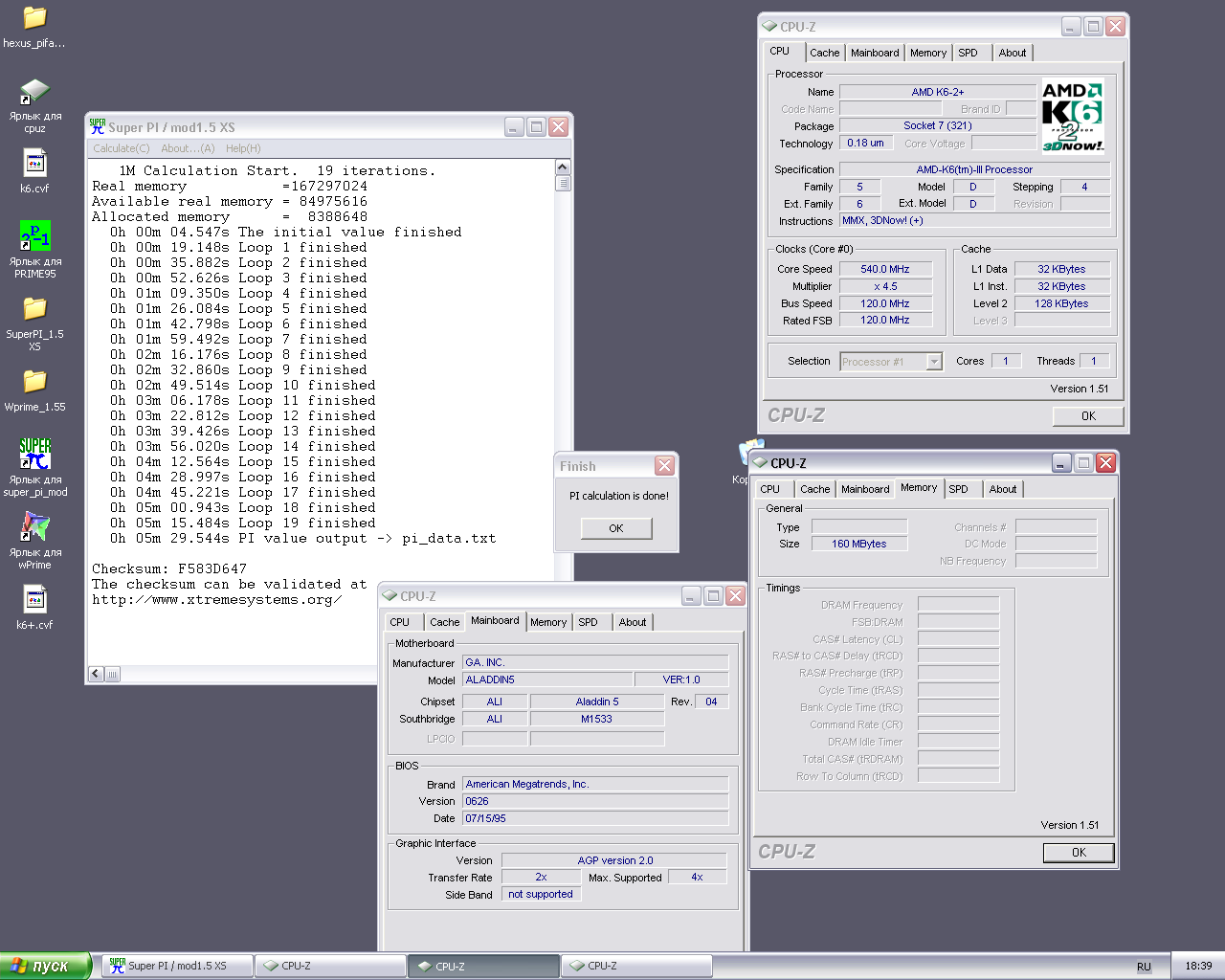The height and width of the screenshot is (980, 1225).
Task: Open the k6.cvf file icon
Action: point(35,164)
